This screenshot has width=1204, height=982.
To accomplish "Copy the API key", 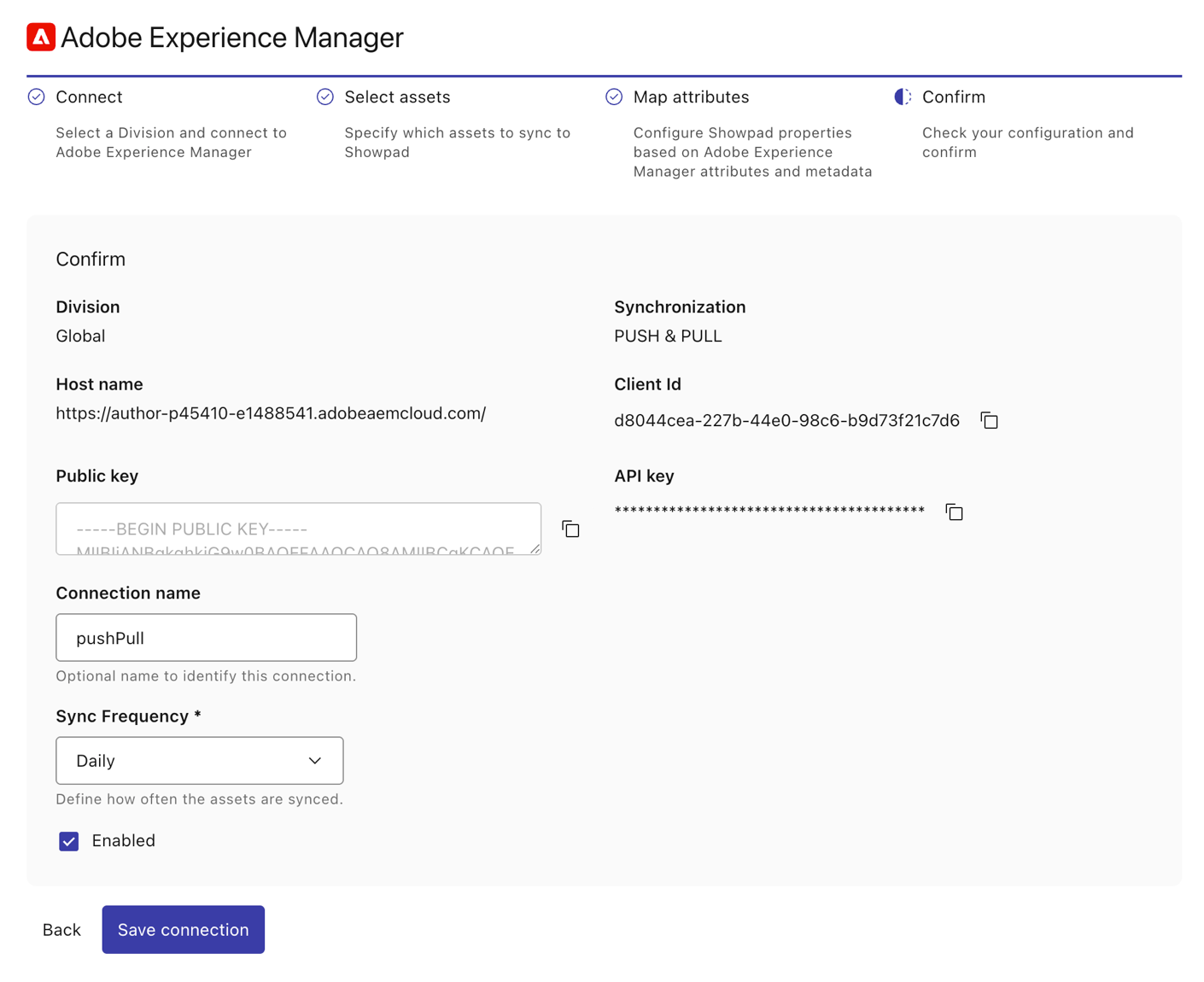I will (x=954, y=512).
